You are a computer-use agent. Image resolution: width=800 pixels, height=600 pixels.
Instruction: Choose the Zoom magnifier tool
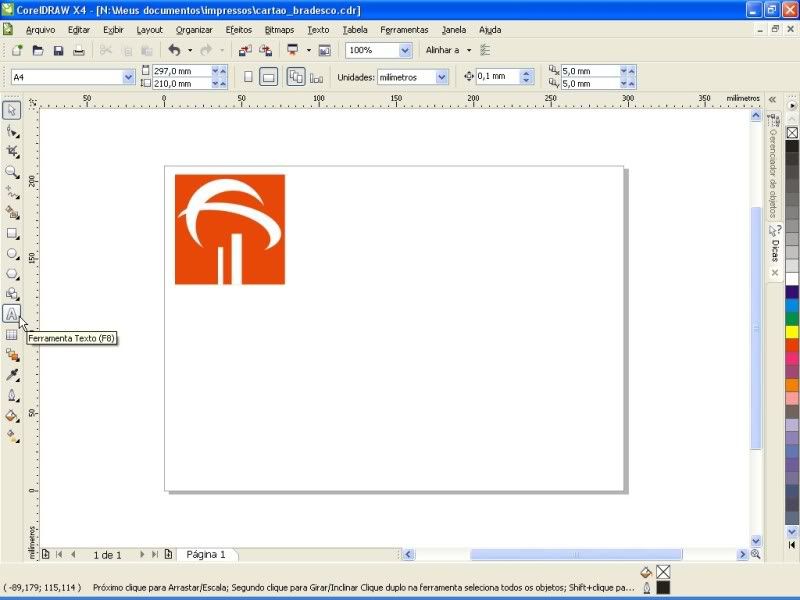[x=12, y=171]
